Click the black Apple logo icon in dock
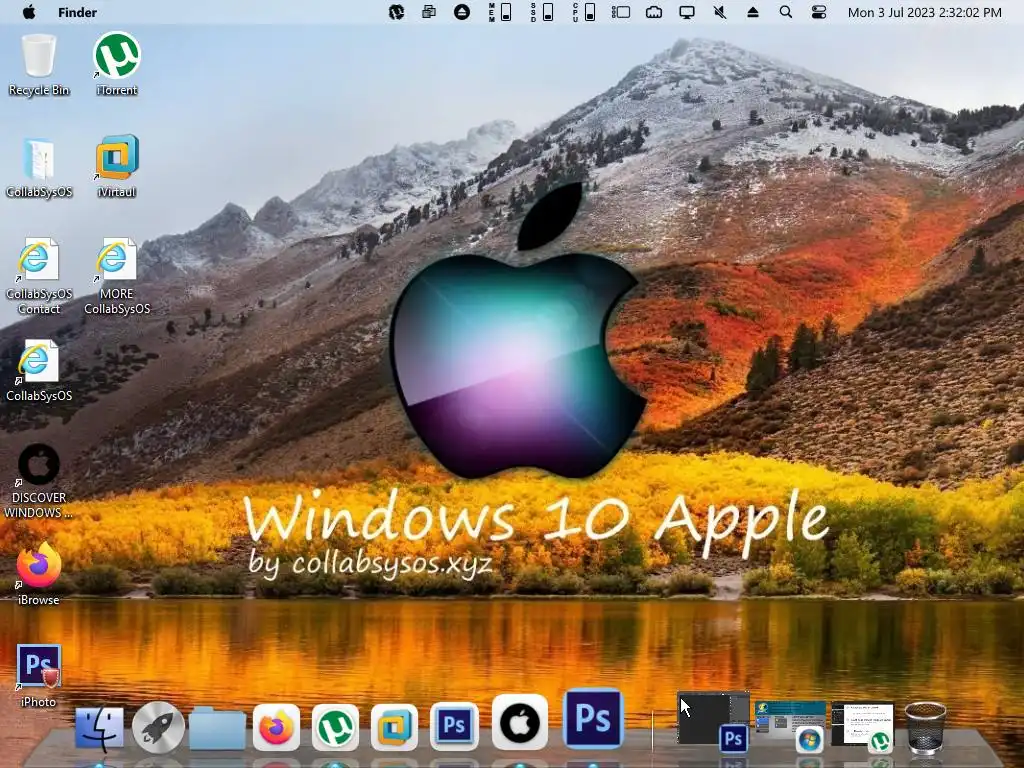 pos(519,722)
